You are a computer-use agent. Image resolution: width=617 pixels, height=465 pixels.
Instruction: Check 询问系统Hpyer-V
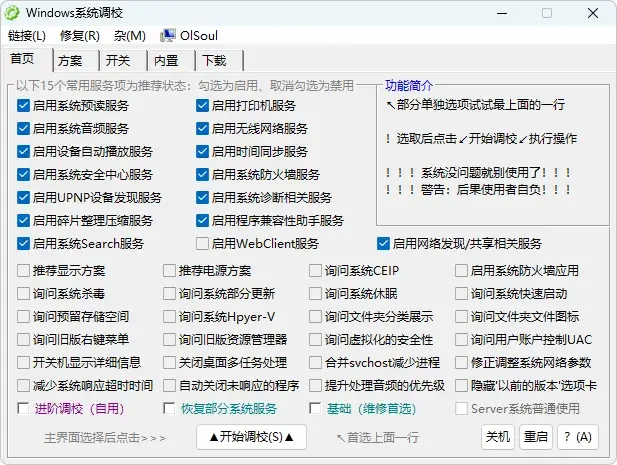click(x=169, y=317)
